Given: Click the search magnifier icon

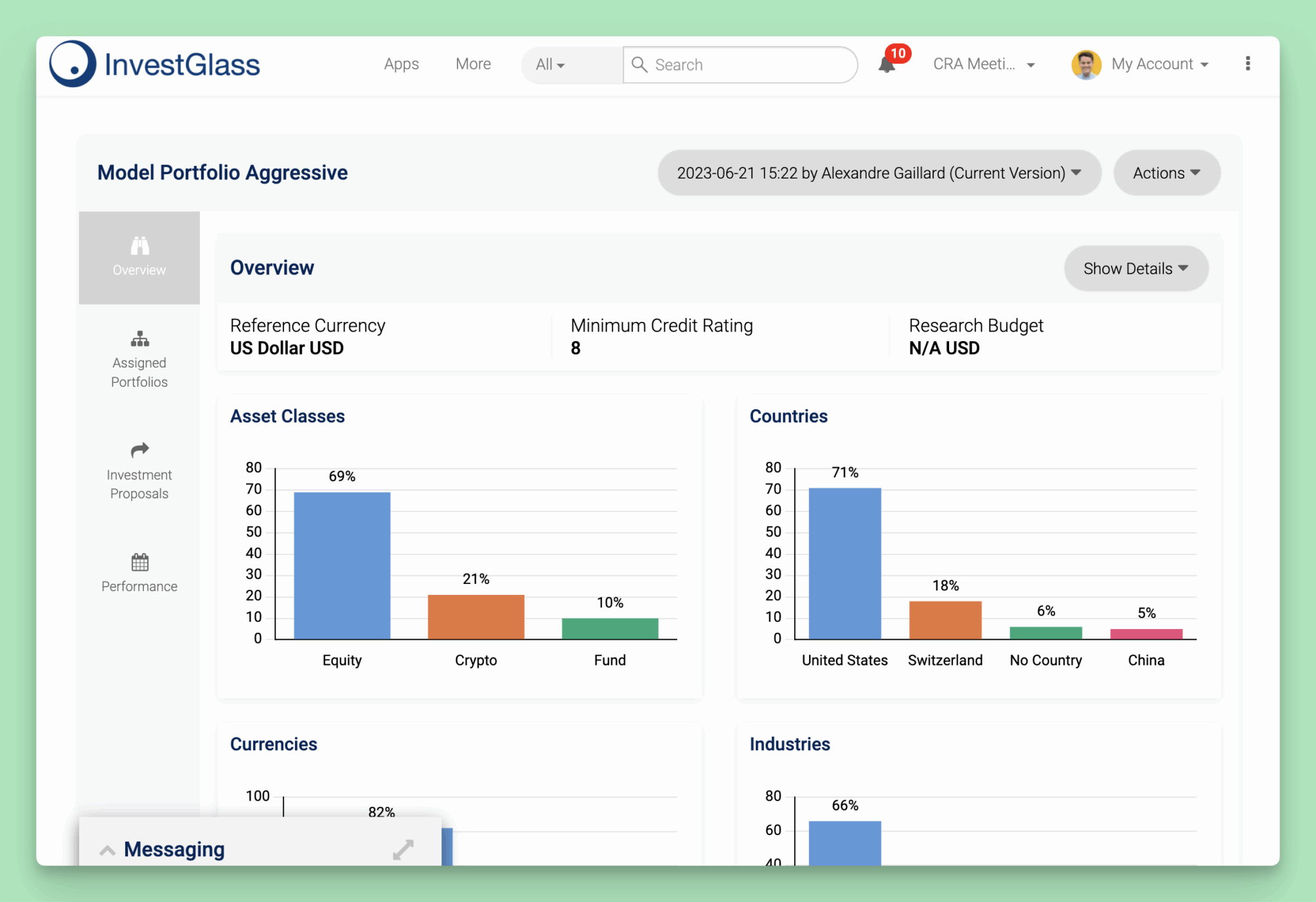Looking at the screenshot, I should pyautogui.click(x=639, y=64).
